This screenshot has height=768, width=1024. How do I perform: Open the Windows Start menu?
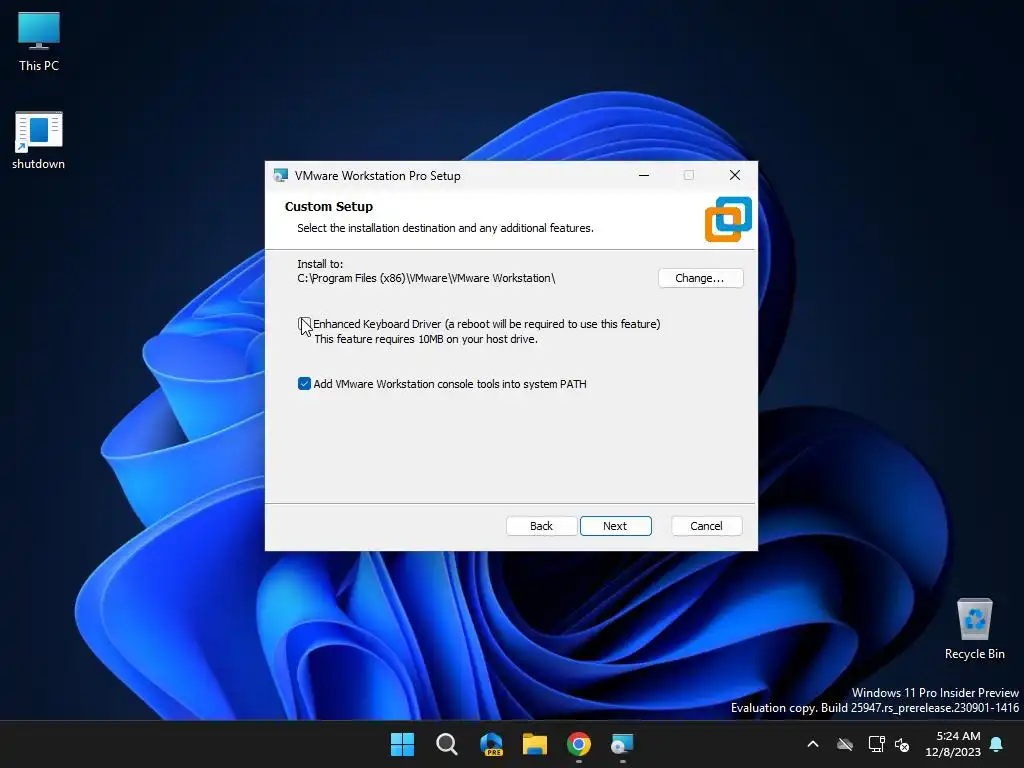pos(402,744)
